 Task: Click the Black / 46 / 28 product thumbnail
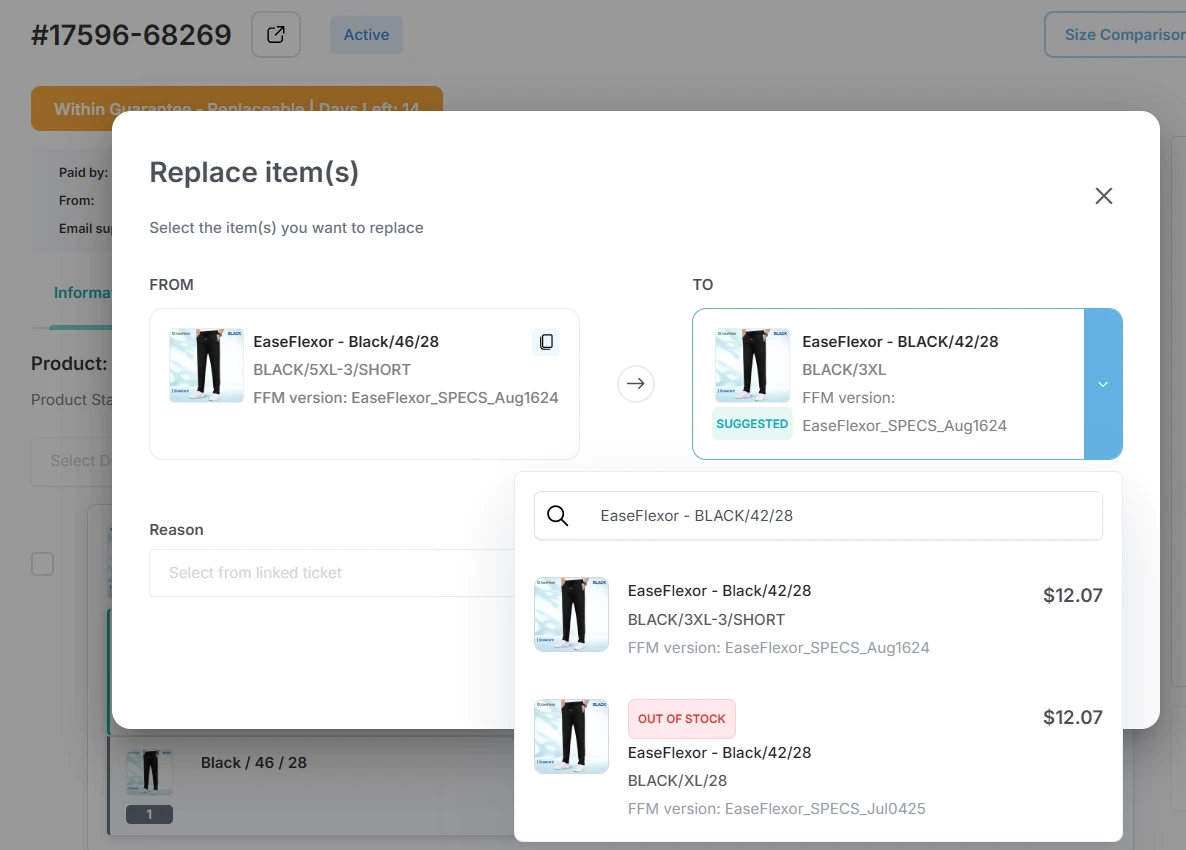coord(149,772)
